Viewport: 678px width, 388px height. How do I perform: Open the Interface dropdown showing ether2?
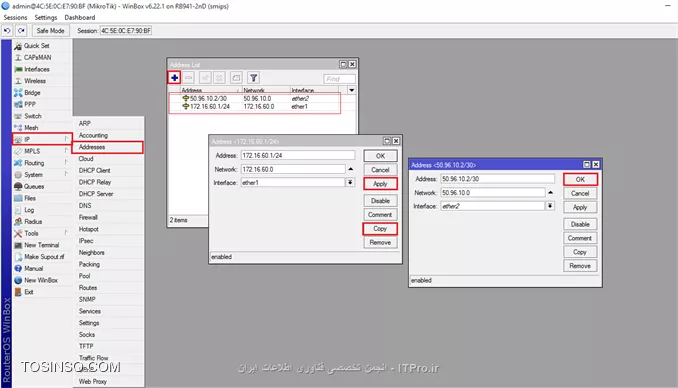(550, 206)
